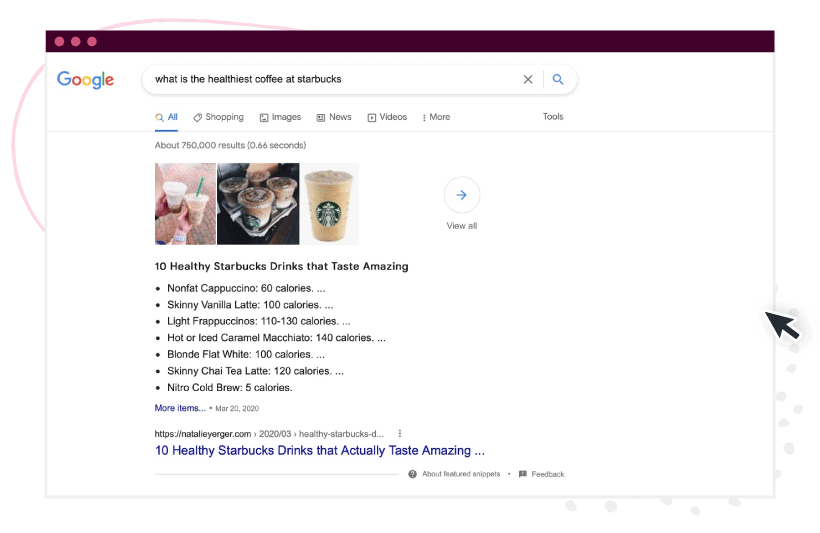Click the About featured snippets help icon
The width and height of the screenshot is (820, 533).
point(413,474)
